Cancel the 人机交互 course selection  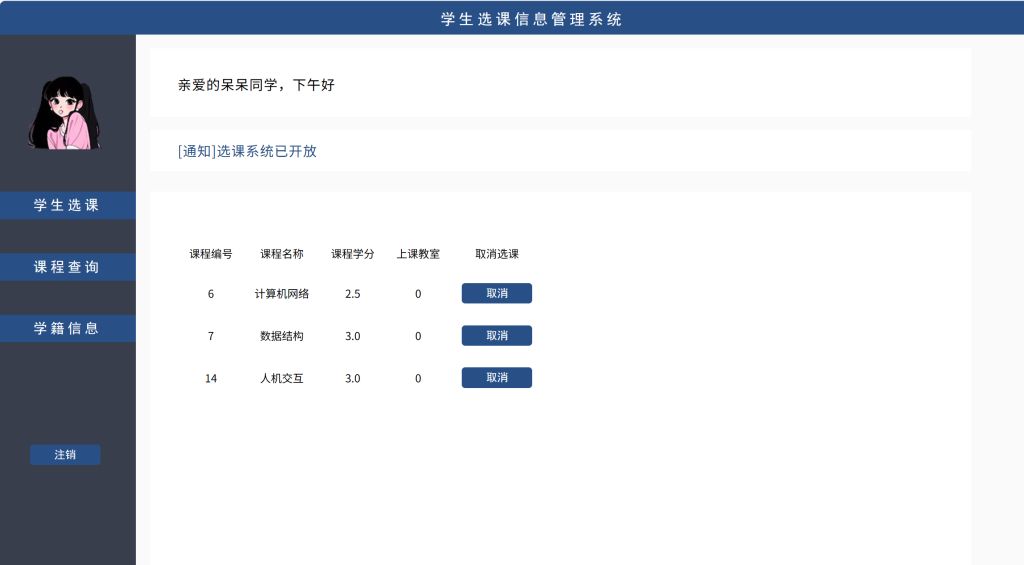497,378
